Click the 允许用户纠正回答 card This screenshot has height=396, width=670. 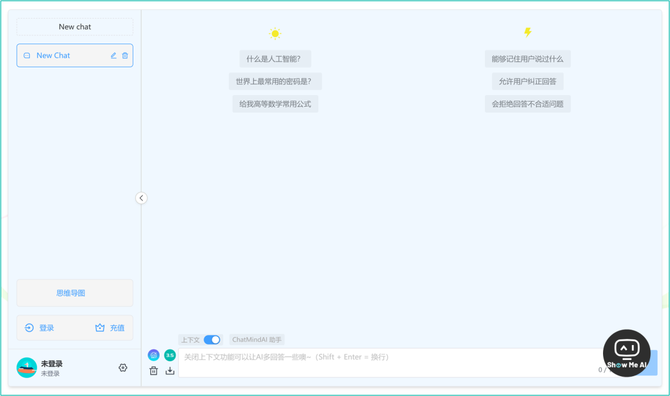click(x=528, y=81)
